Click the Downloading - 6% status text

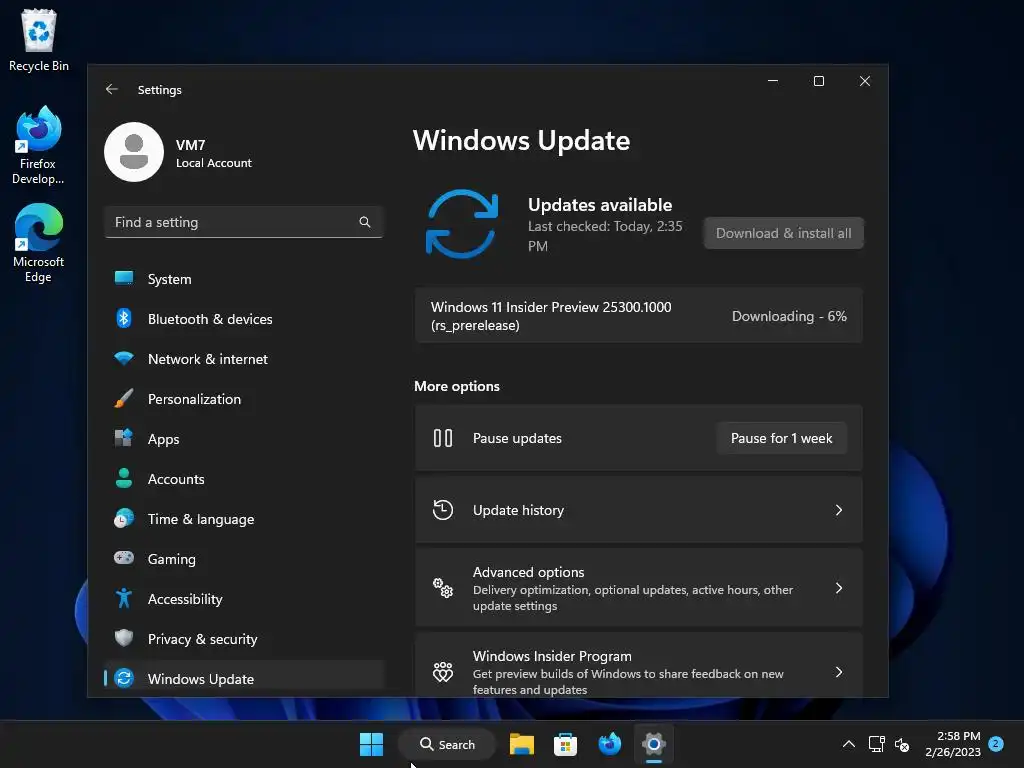tap(789, 316)
